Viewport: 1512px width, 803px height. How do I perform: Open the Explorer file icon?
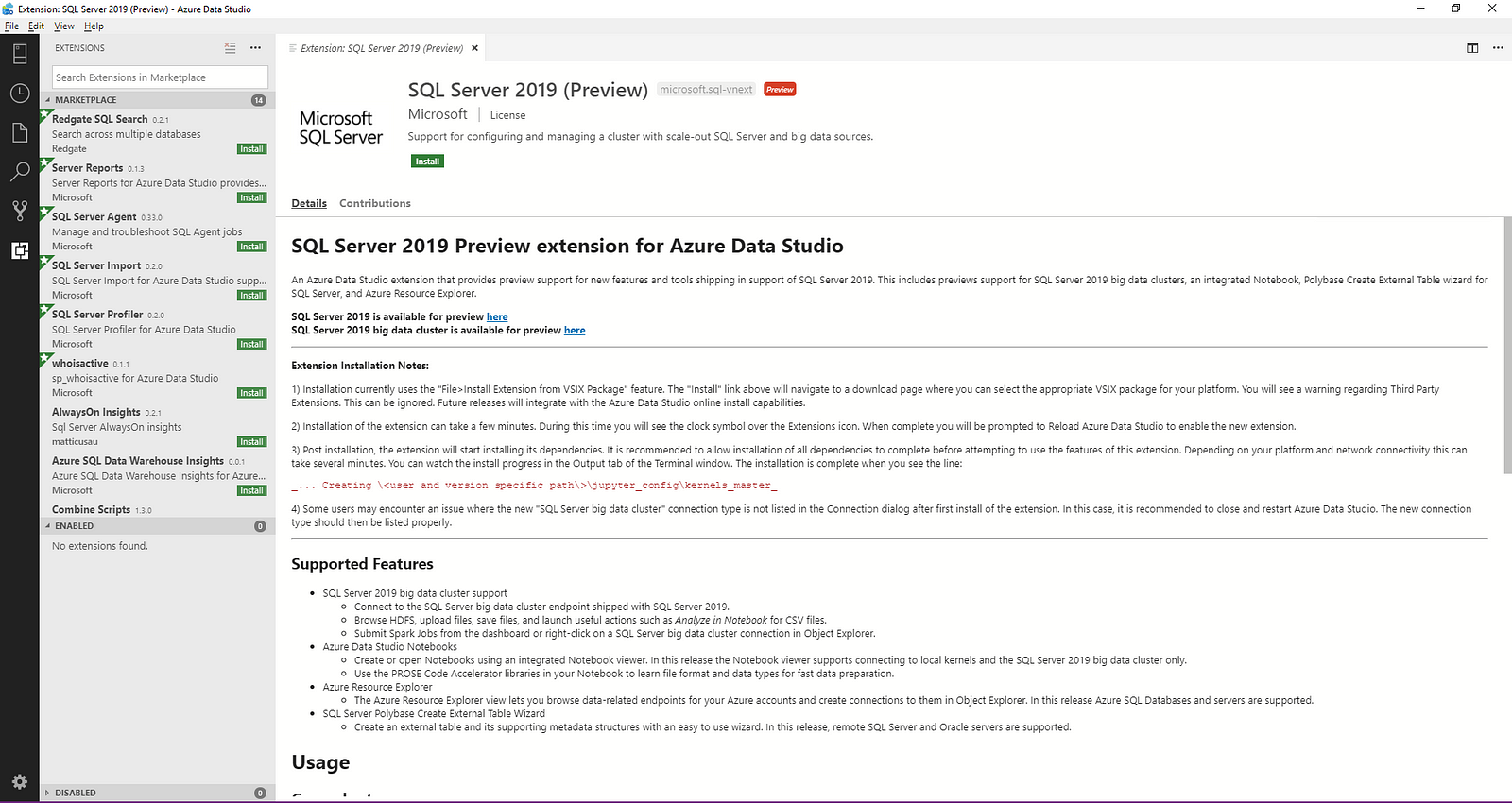(20, 132)
